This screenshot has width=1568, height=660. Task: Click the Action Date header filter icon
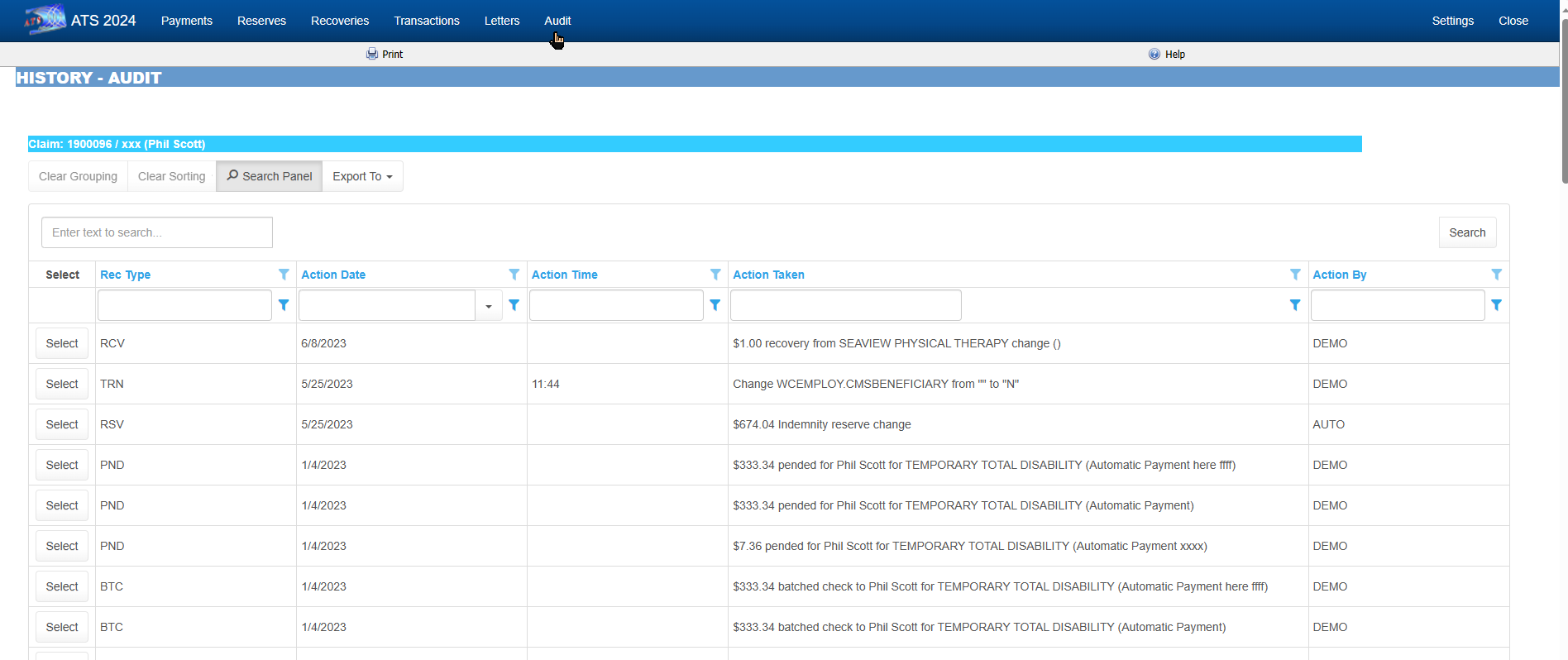coord(514,275)
